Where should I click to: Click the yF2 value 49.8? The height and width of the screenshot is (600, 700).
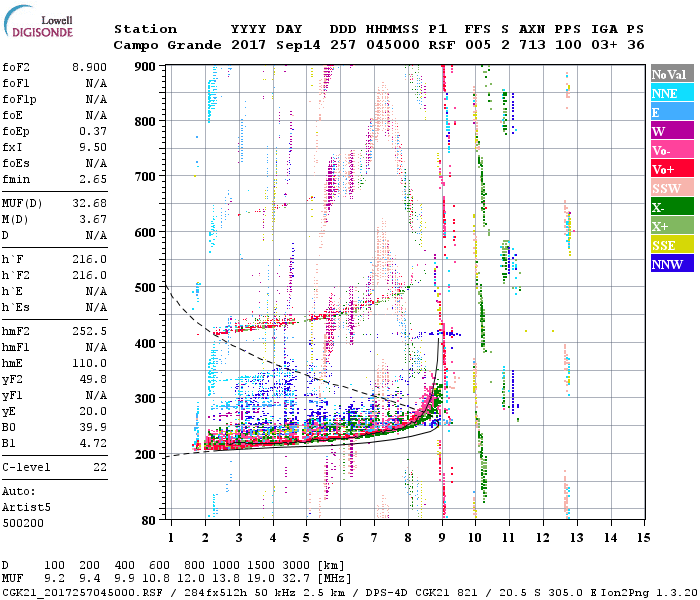(x=93, y=379)
